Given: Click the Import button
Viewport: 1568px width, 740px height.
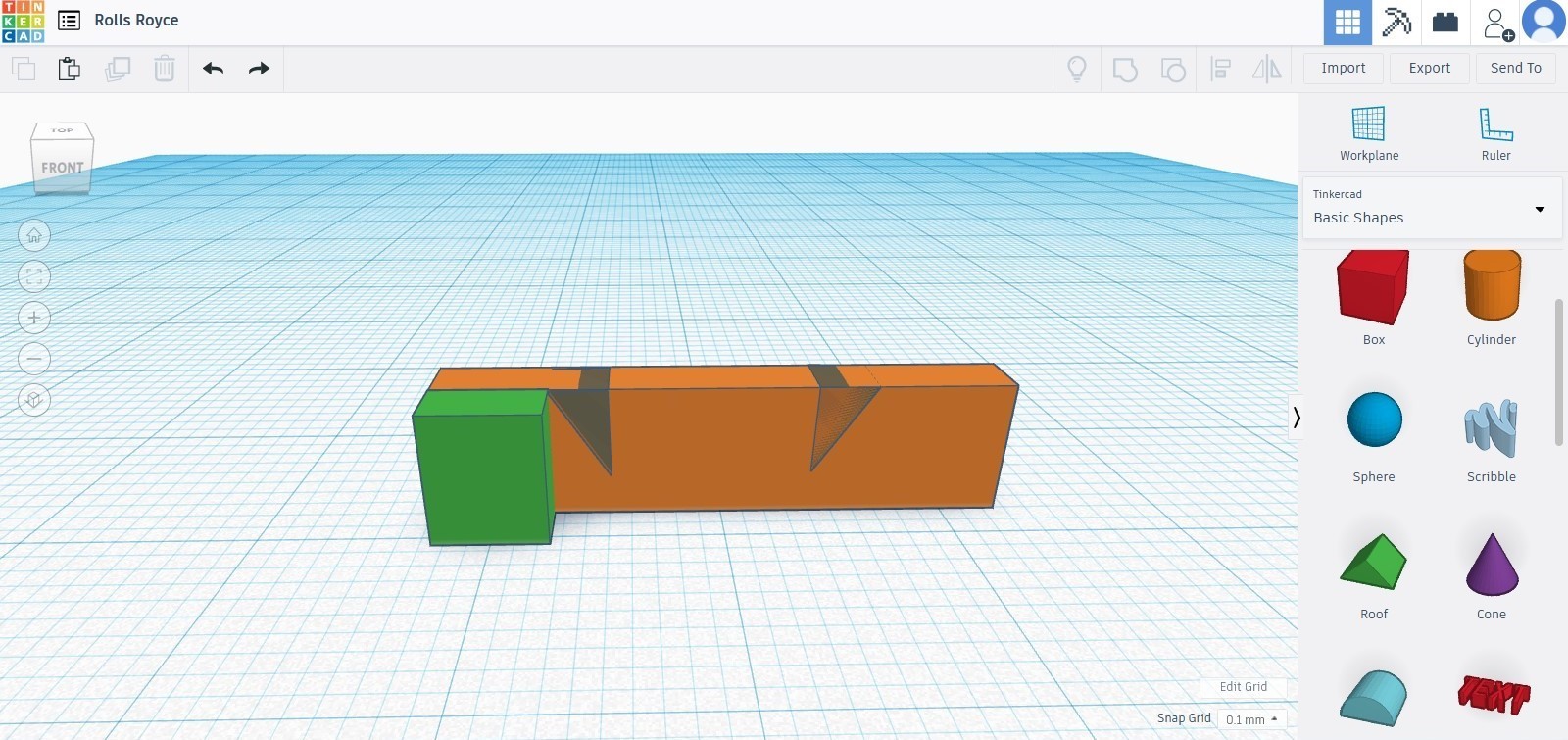Looking at the screenshot, I should pos(1344,68).
